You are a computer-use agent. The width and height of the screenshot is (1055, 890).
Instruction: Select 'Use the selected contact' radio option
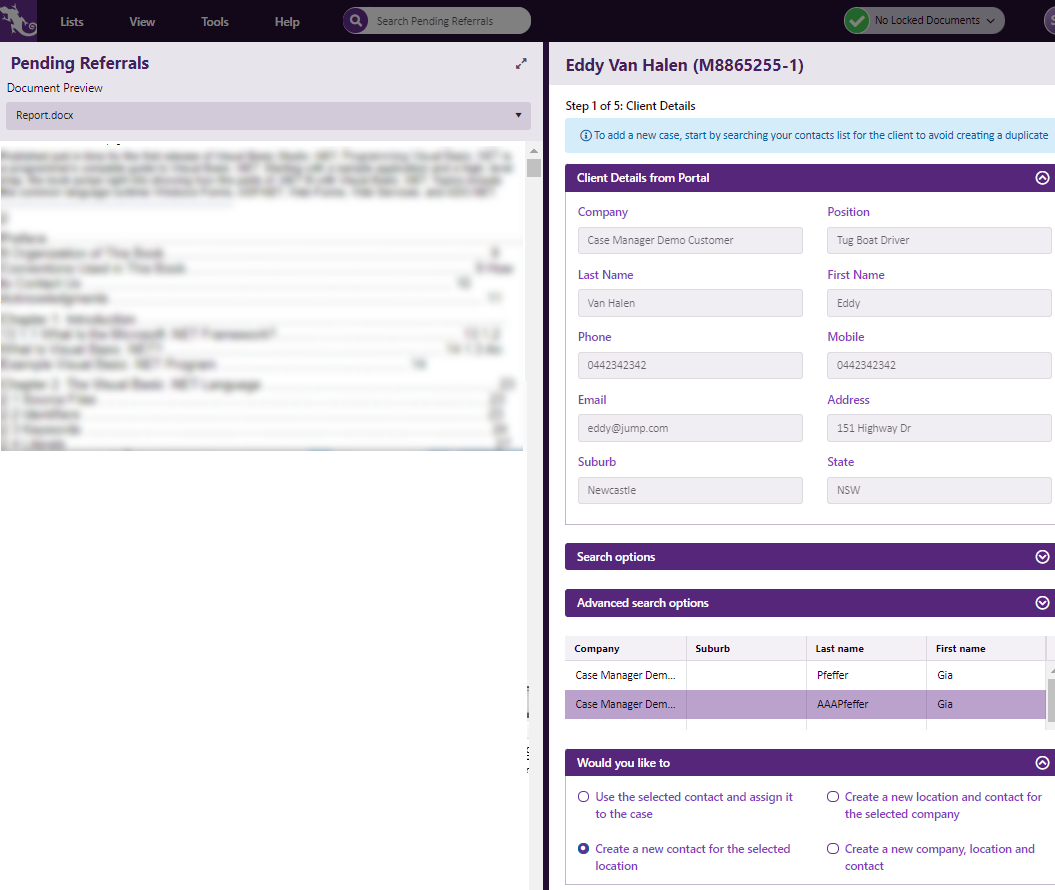[x=583, y=797]
